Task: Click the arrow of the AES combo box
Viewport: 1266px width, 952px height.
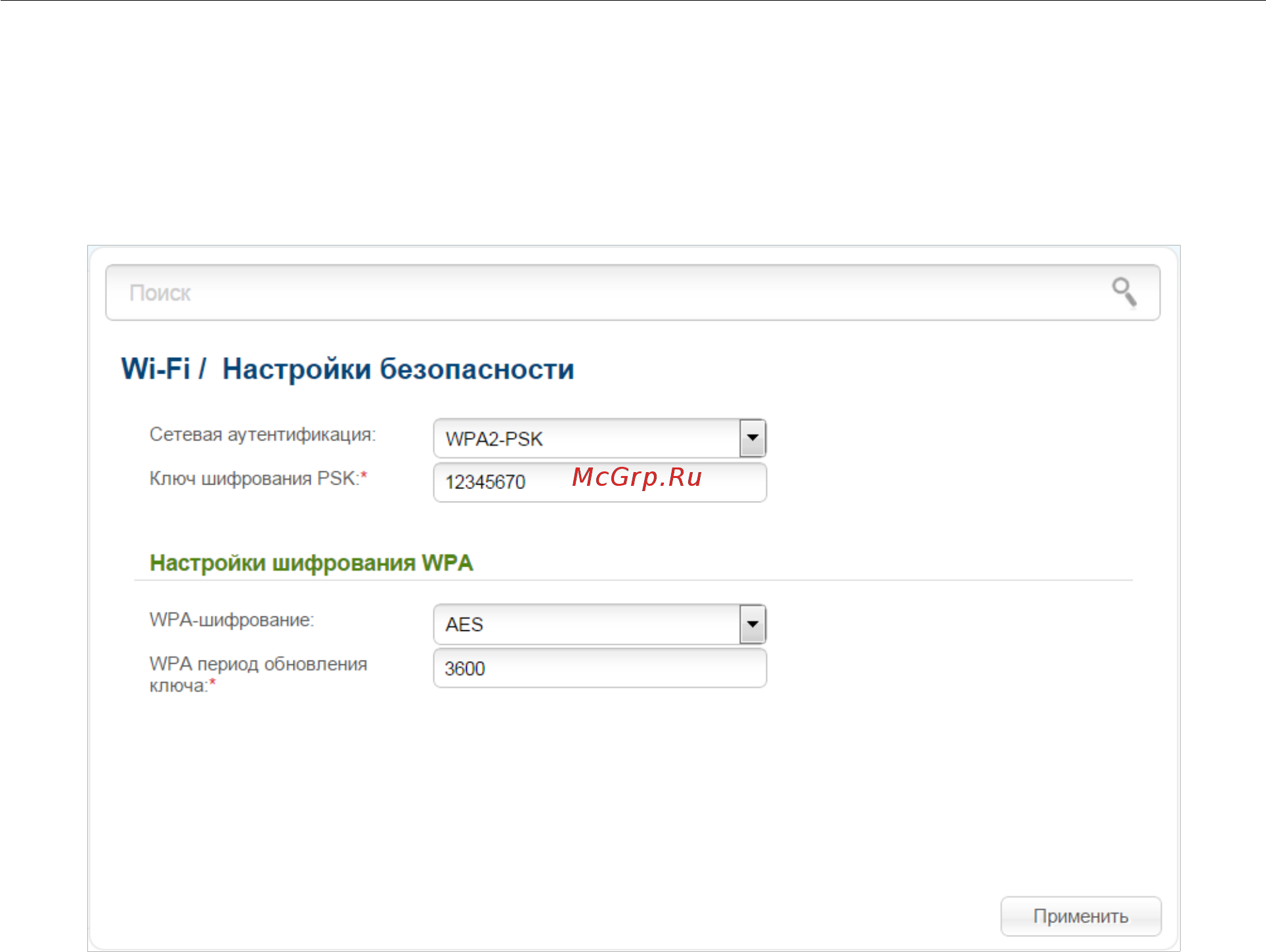Action: [753, 624]
